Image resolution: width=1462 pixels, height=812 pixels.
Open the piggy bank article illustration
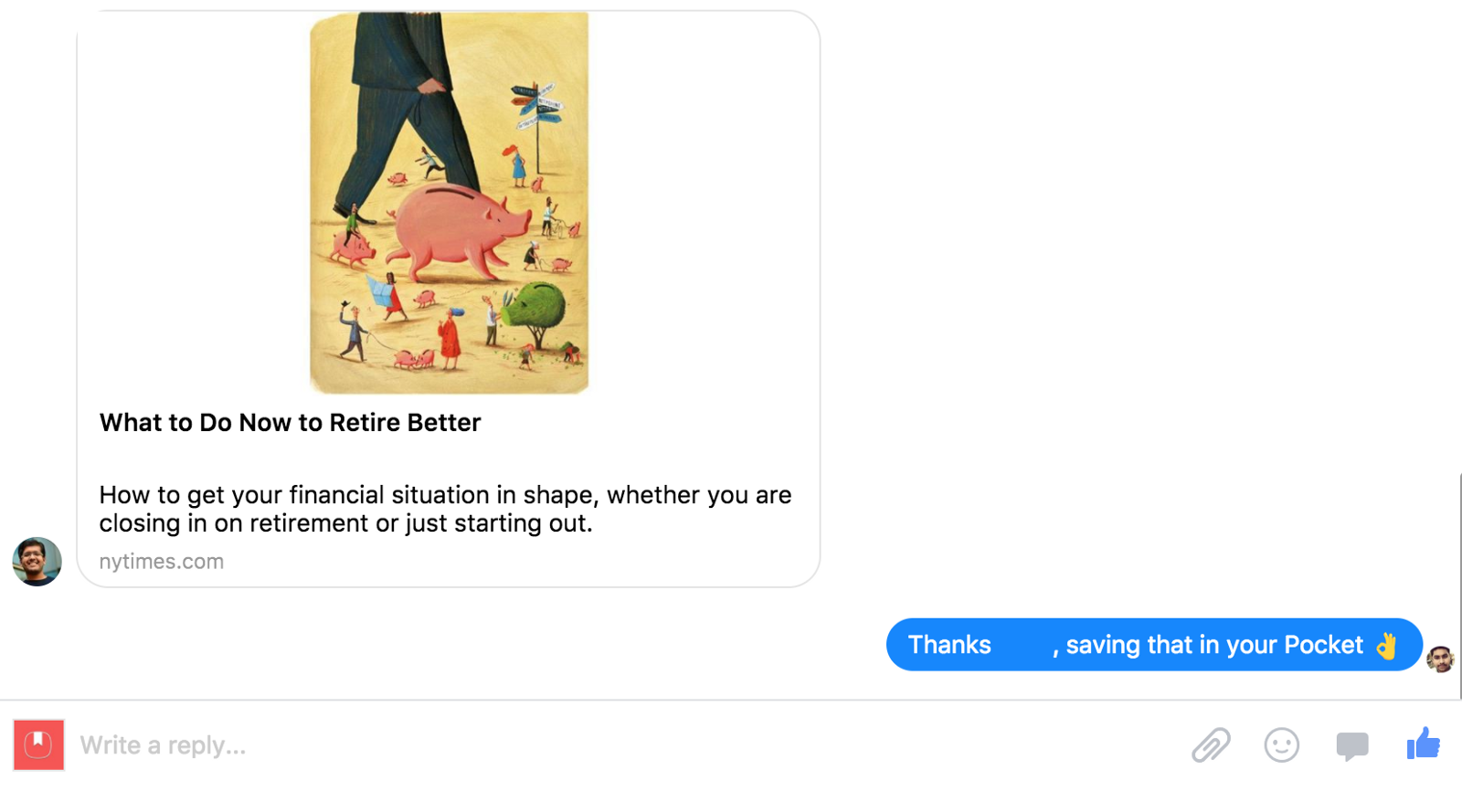(449, 203)
